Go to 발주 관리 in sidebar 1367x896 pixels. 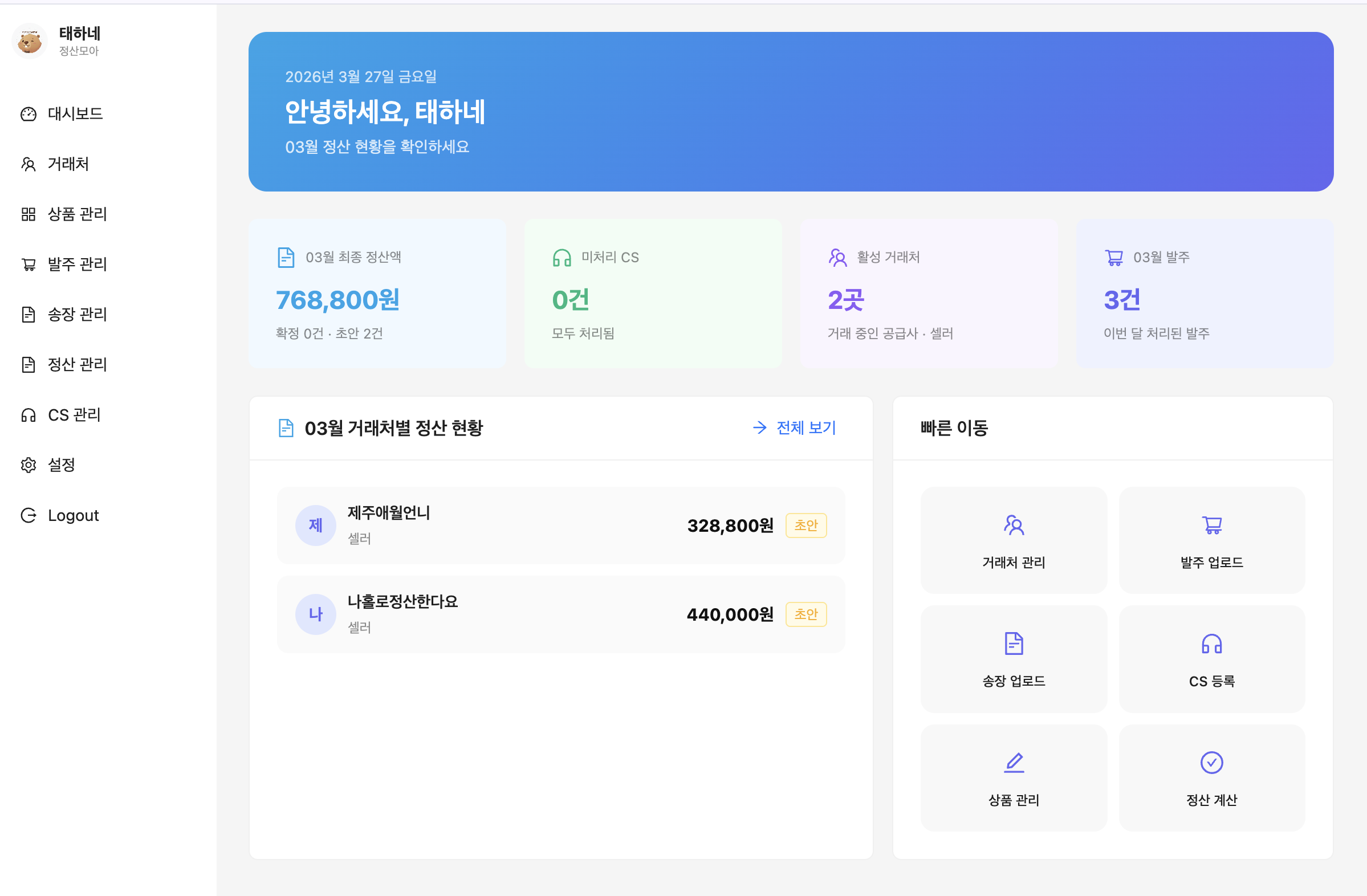tap(77, 264)
